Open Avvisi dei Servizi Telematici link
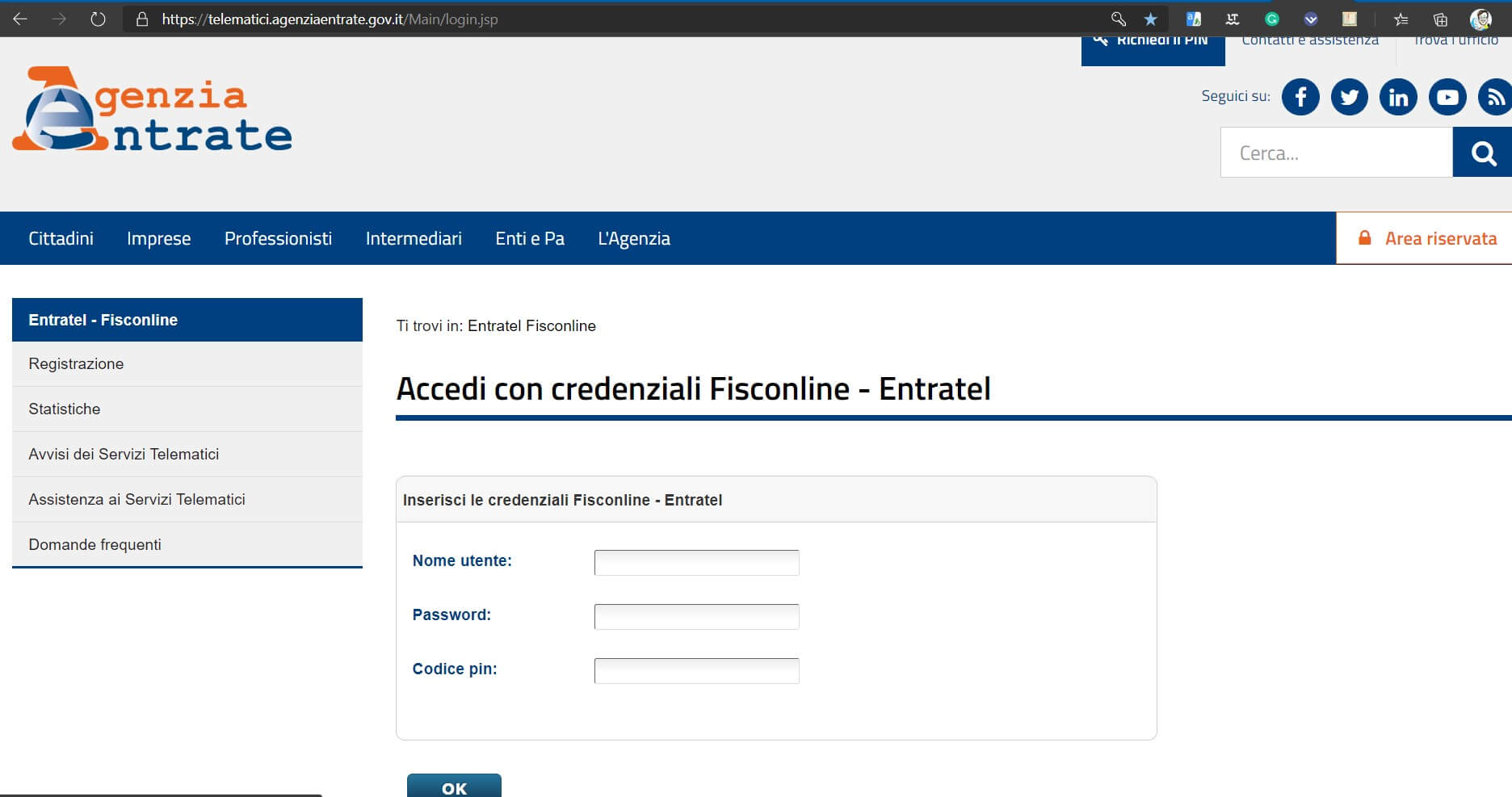Viewport: 1512px width, 797px height. click(x=124, y=455)
